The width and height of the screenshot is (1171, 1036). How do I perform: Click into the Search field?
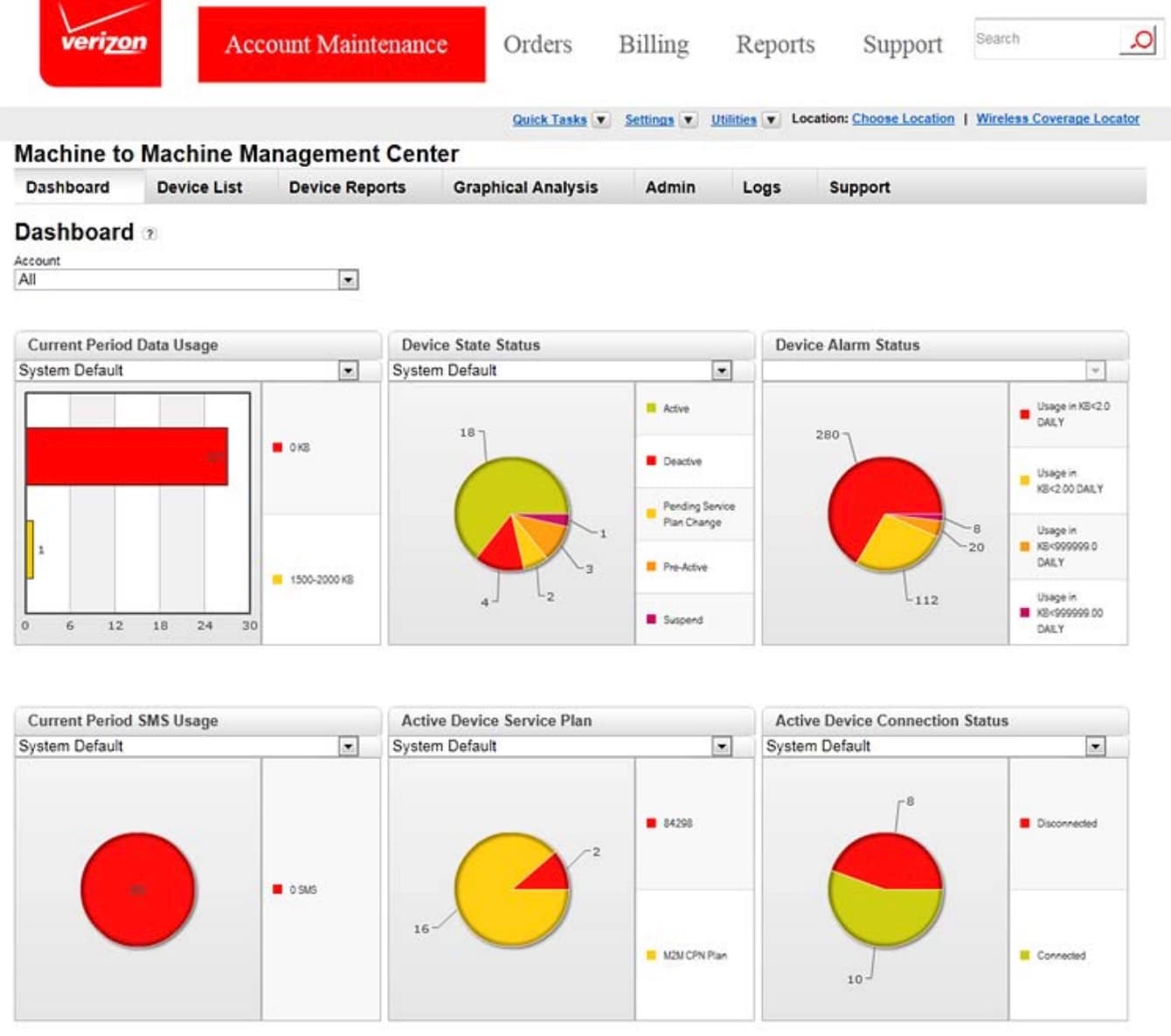click(x=1047, y=39)
